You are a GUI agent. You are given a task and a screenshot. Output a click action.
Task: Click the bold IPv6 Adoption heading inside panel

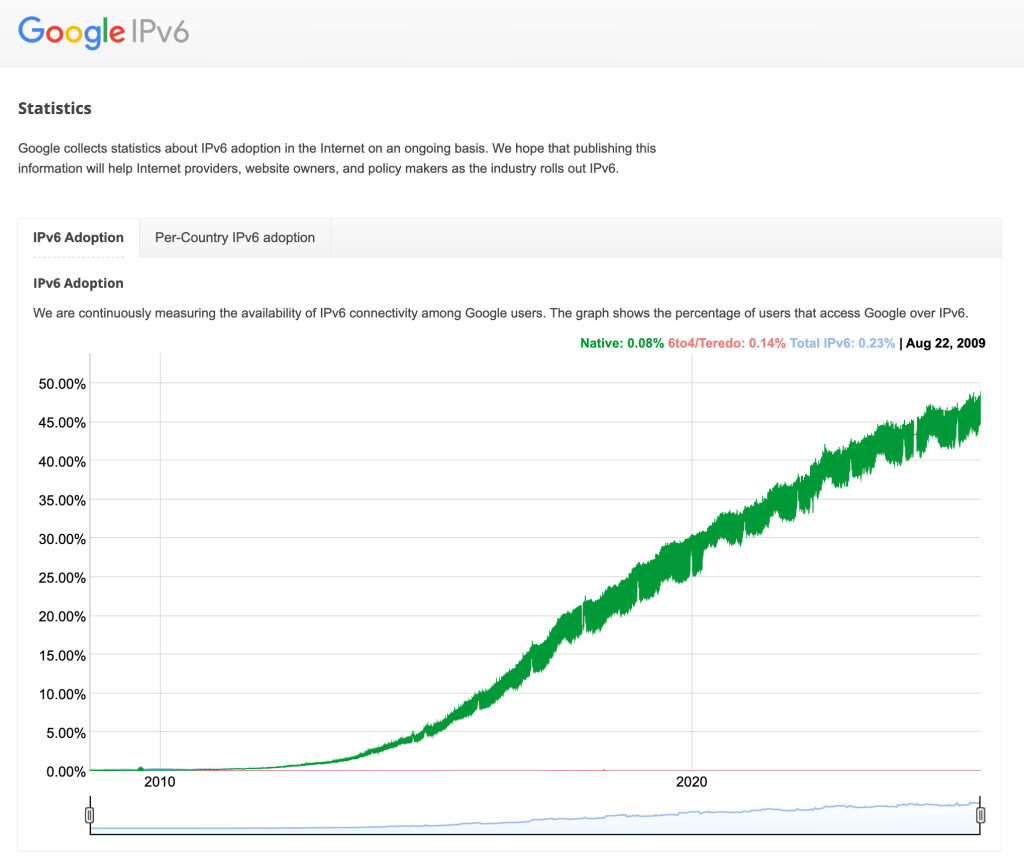[x=78, y=283]
